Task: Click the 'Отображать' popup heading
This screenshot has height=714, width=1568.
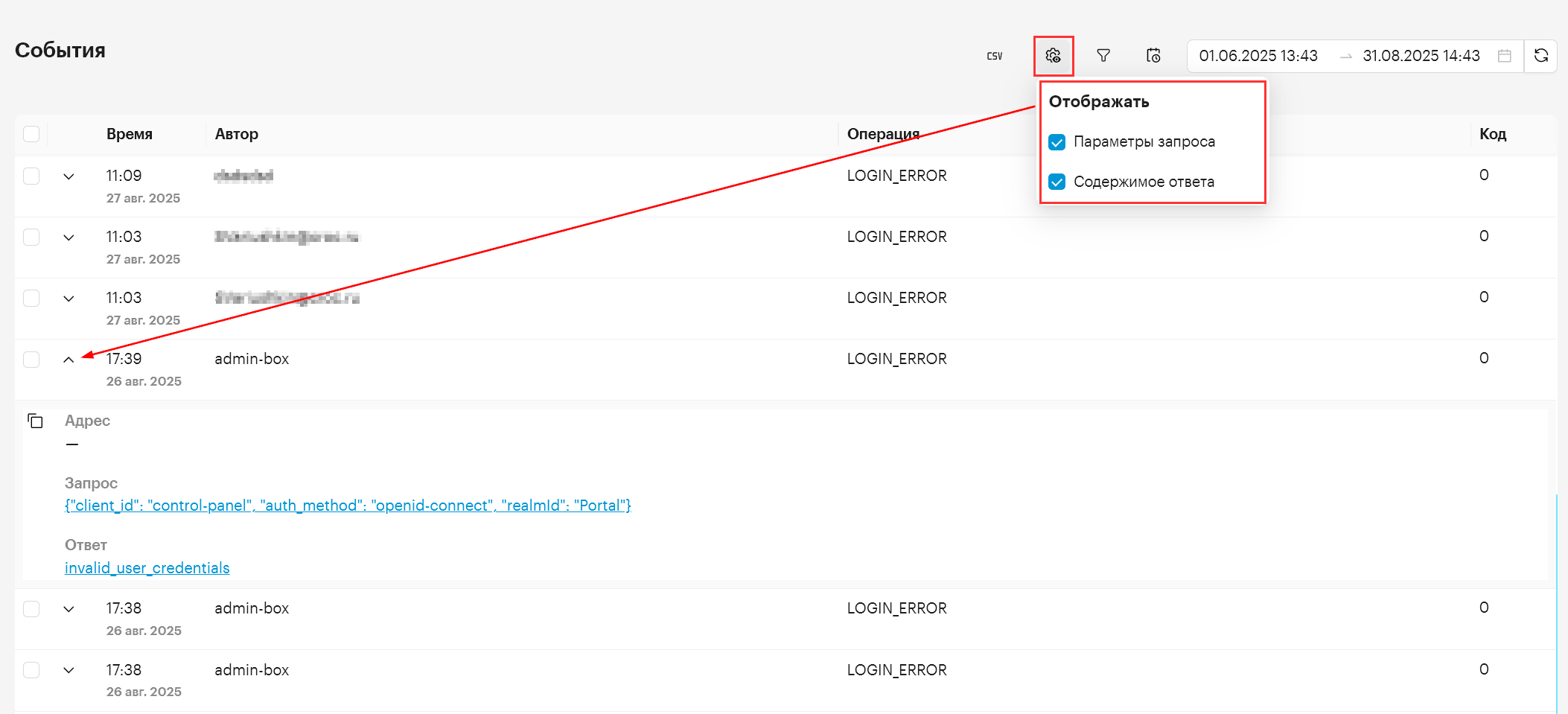Action: tap(1099, 102)
